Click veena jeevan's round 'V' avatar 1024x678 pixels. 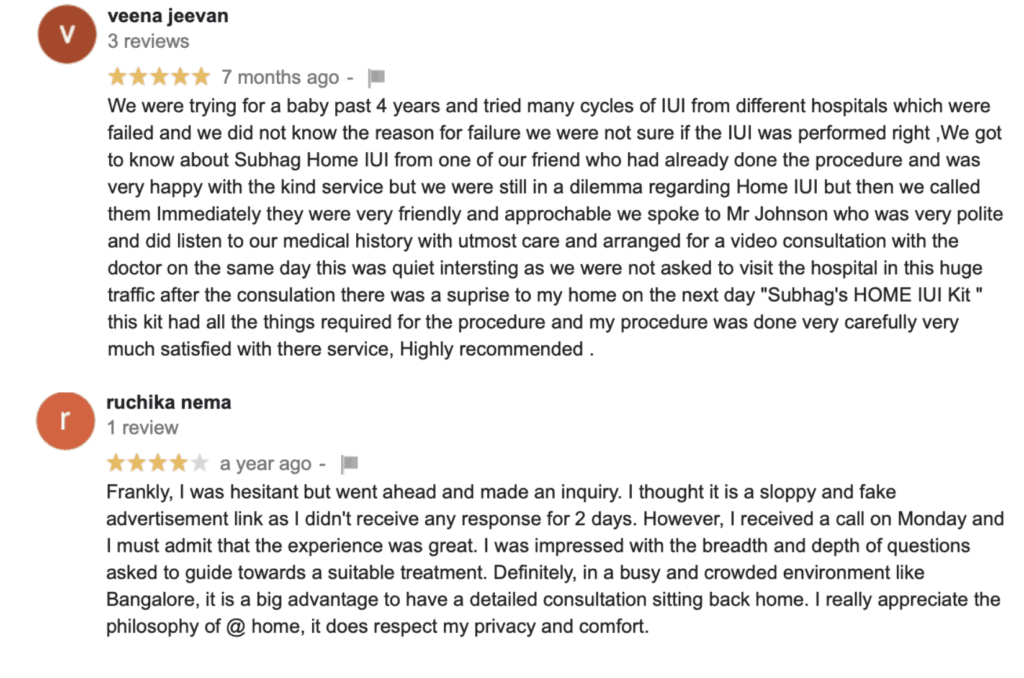pos(67,34)
